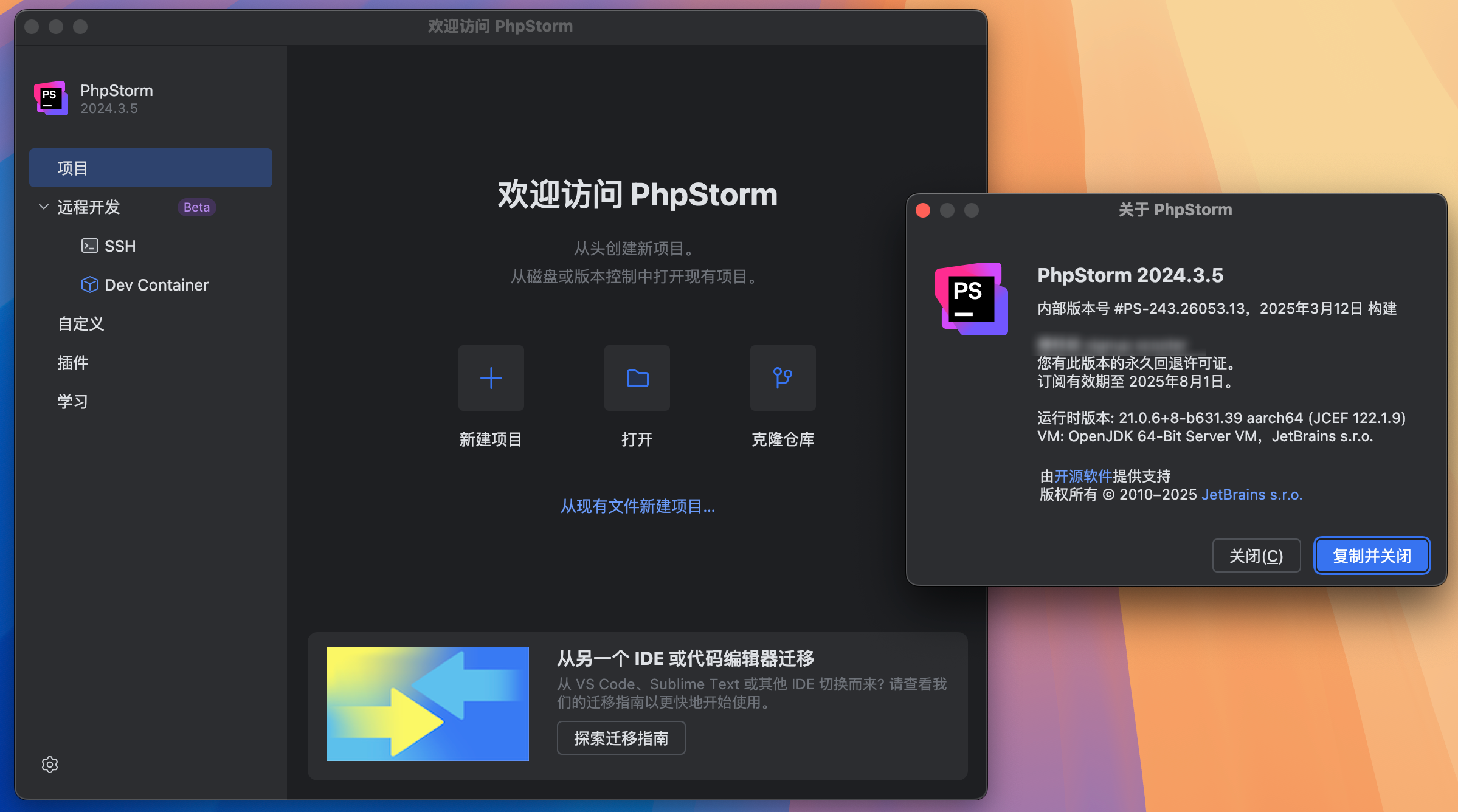Click version 2024.3.5 under sidebar PhpStorm name
This screenshot has width=1458, height=812.
(109, 108)
